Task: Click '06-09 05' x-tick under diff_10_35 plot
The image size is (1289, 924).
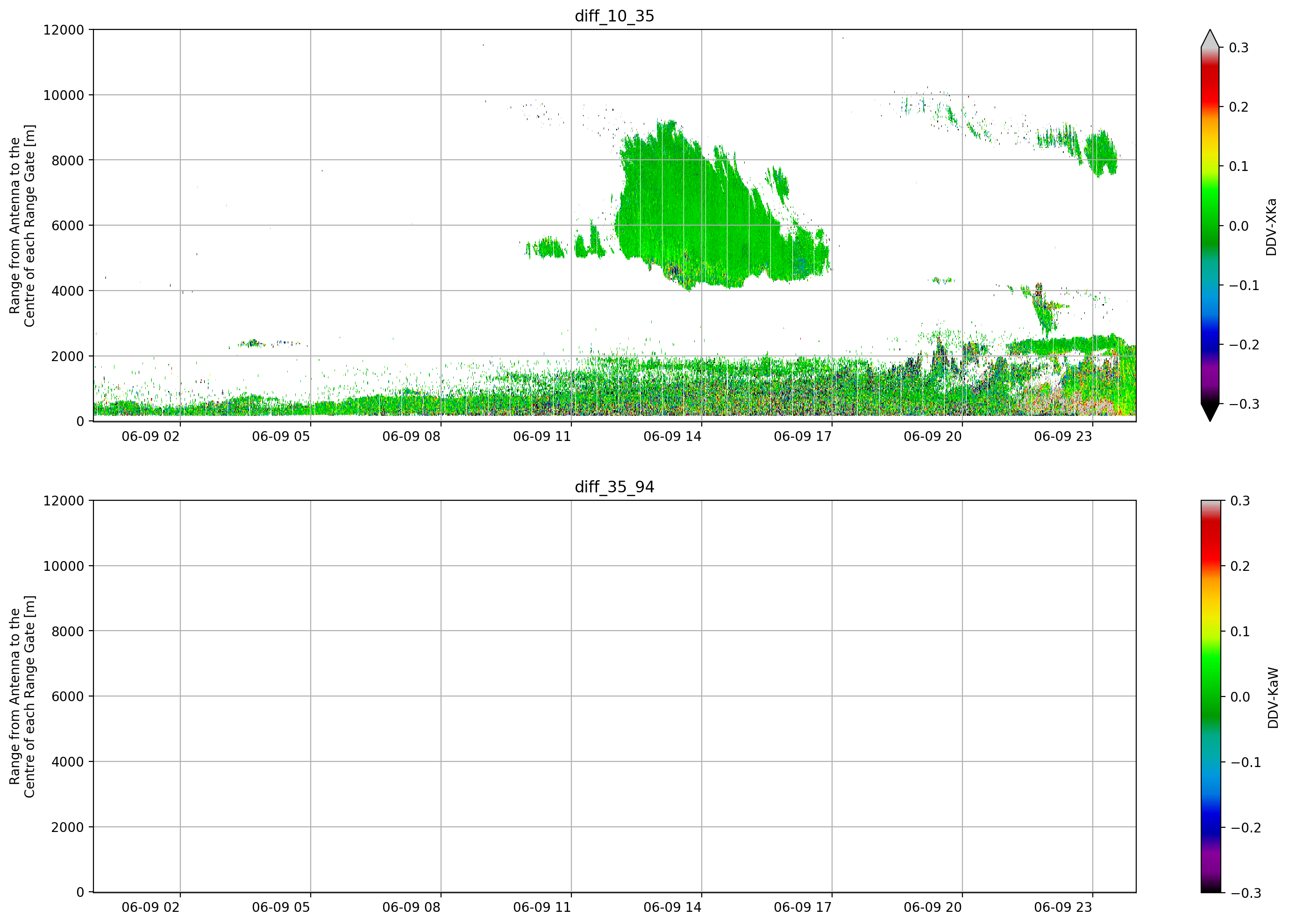Action: pos(281,436)
